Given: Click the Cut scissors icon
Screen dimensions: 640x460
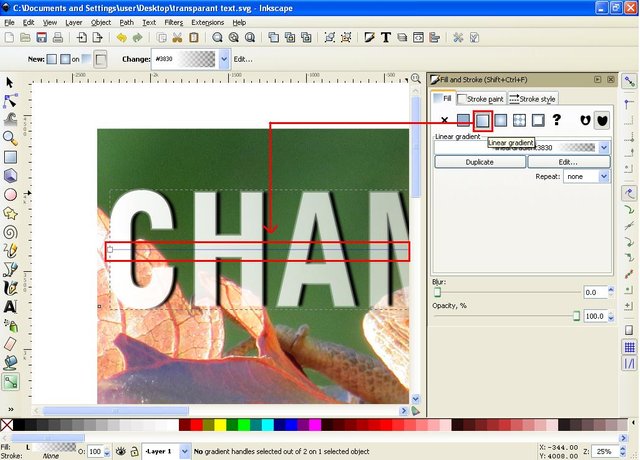Looking at the screenshot, I should pos(177,38).
